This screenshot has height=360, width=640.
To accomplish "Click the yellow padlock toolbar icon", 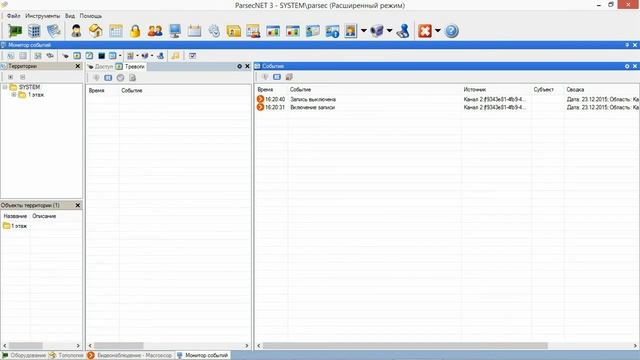I will 135,31.
